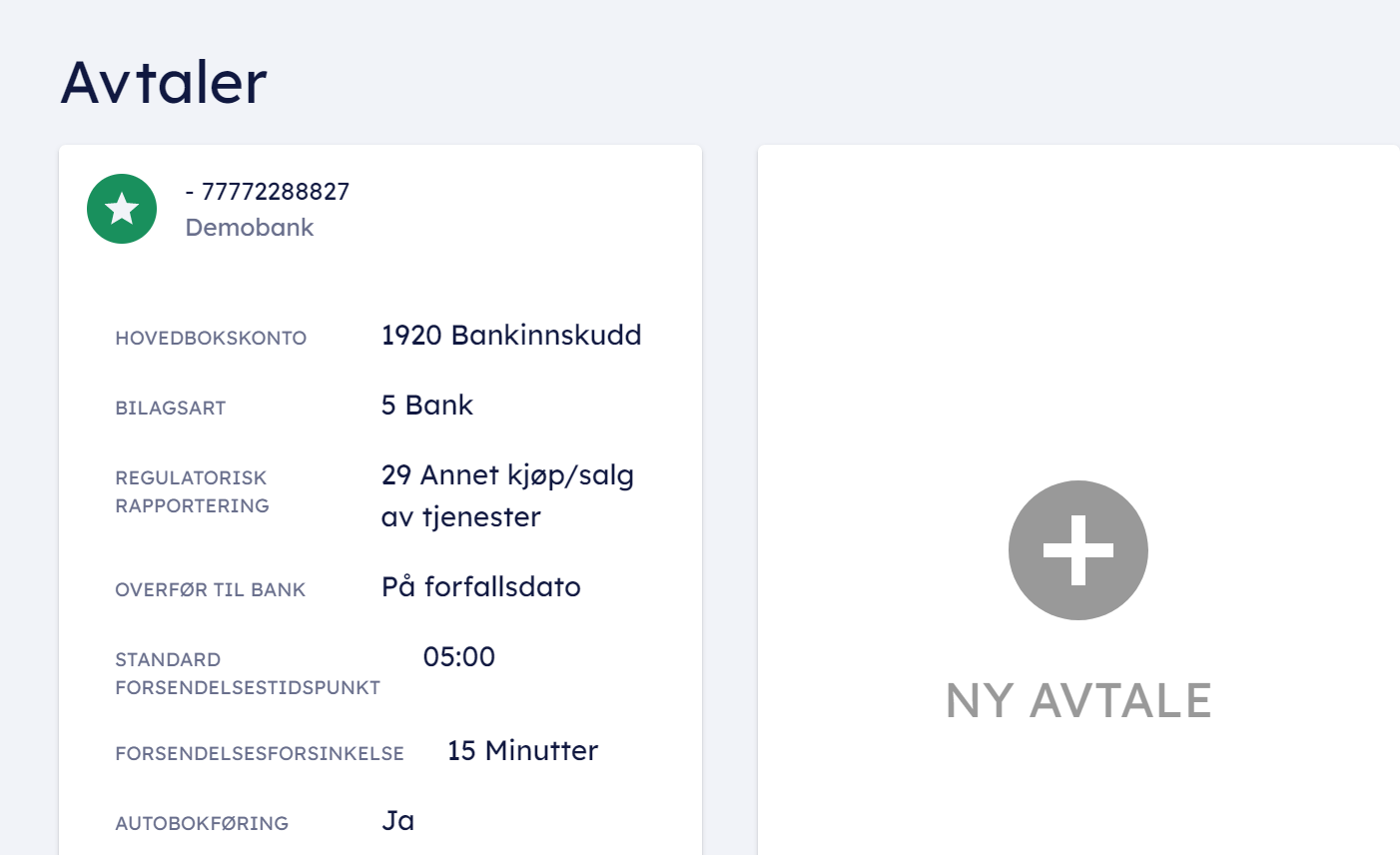
Task: Click the BILAGSART label
Action: 171,409
